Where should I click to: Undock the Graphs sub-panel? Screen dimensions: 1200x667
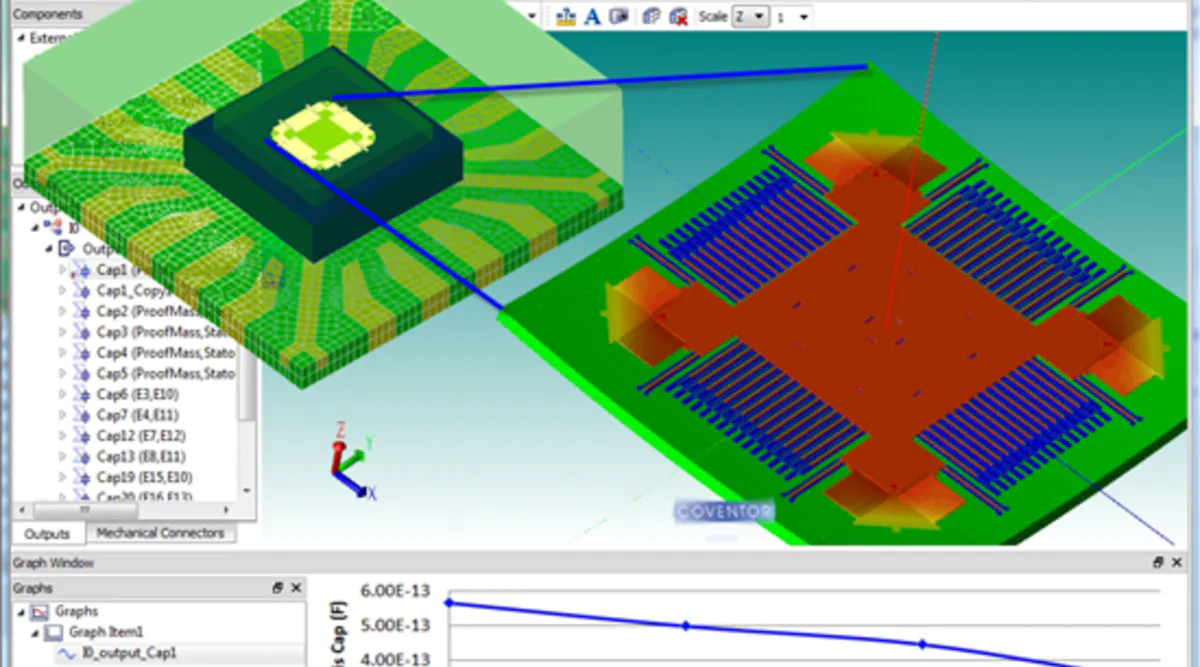tap(278, 589)
